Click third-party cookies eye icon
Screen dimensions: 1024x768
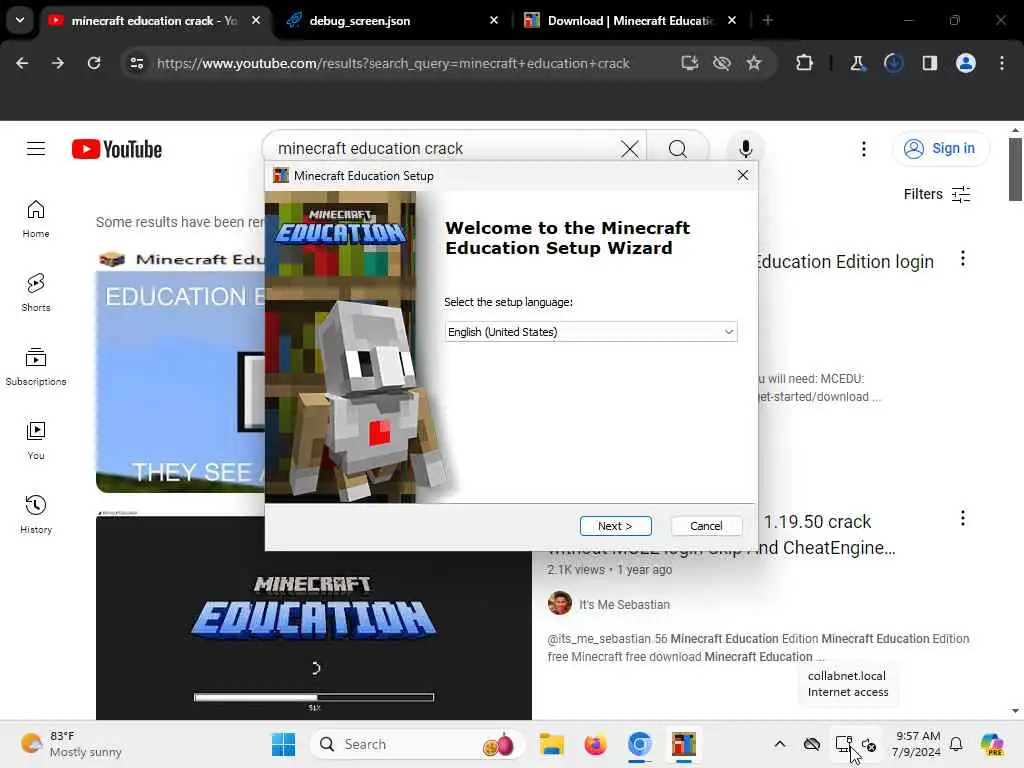pos(722,63)
